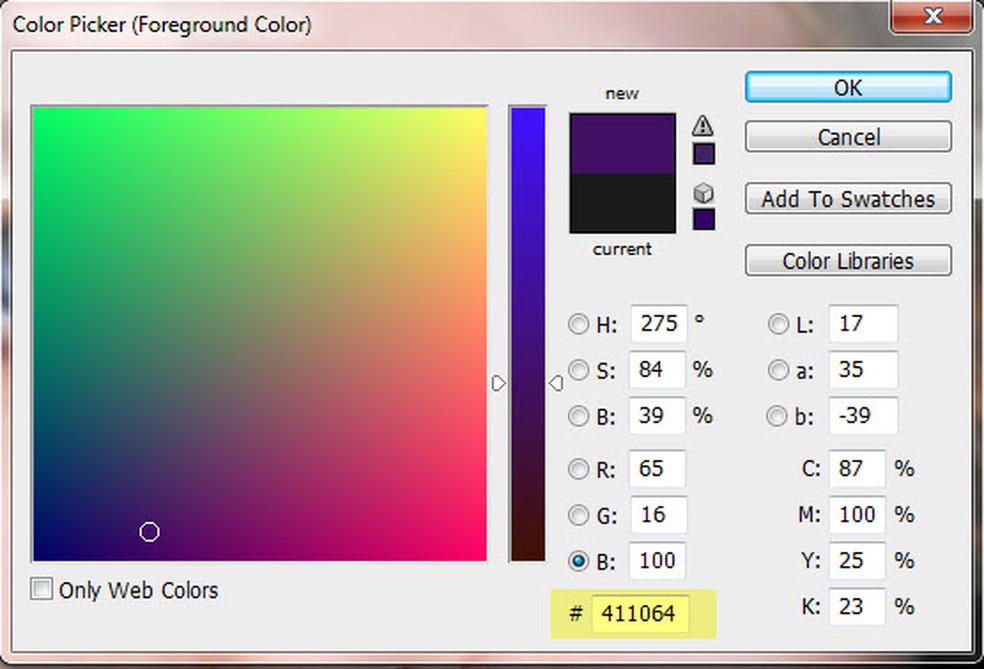Viewport: 984px width, 669px height.
Task: Enable the Only Web Colors checkbox
Action: click(42, 589)
